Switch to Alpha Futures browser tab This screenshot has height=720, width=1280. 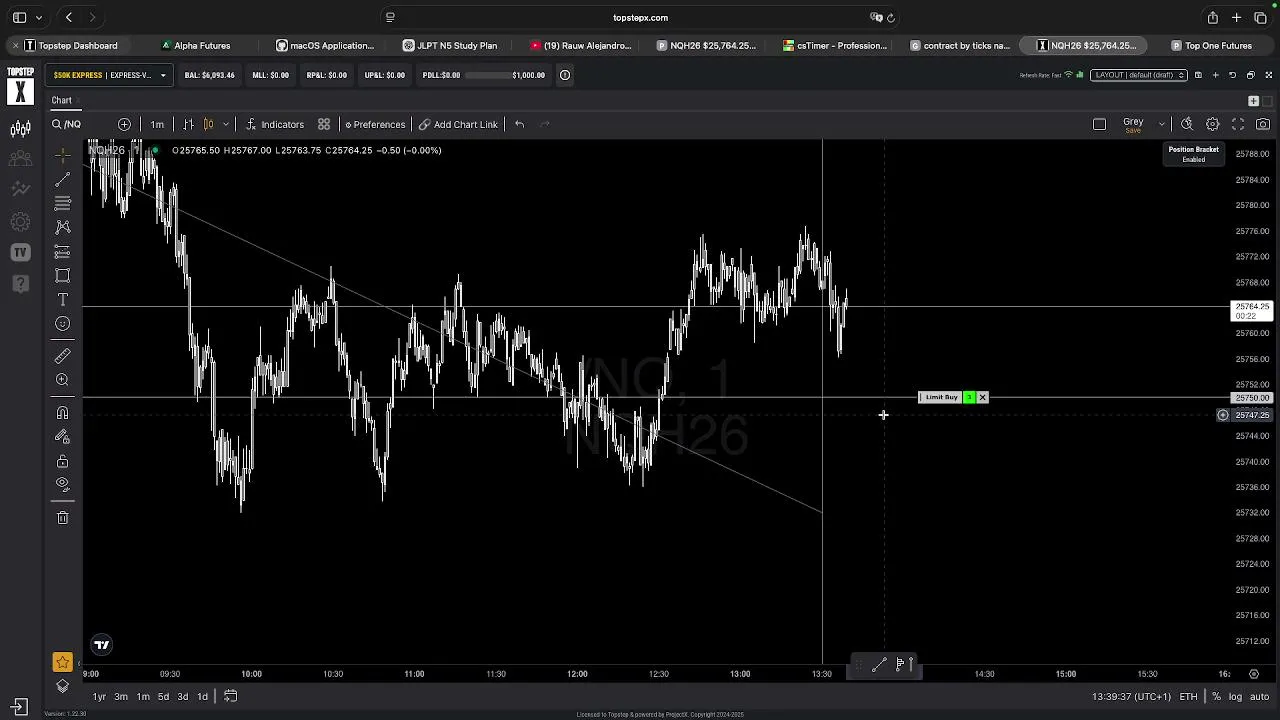coord(196,45)
